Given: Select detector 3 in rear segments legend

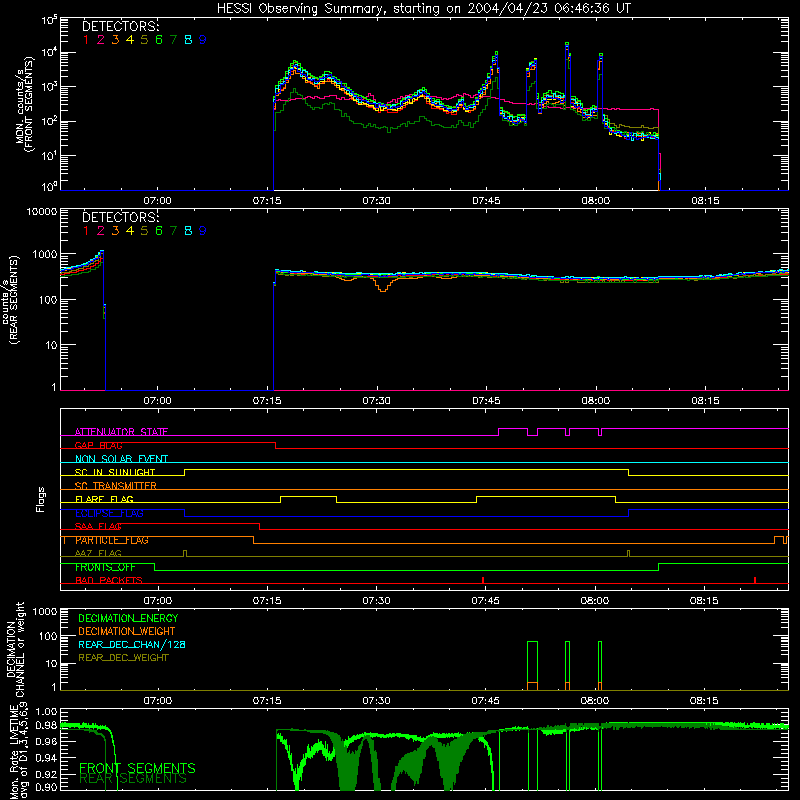Looking at the screenshot, I should point(115,231).
